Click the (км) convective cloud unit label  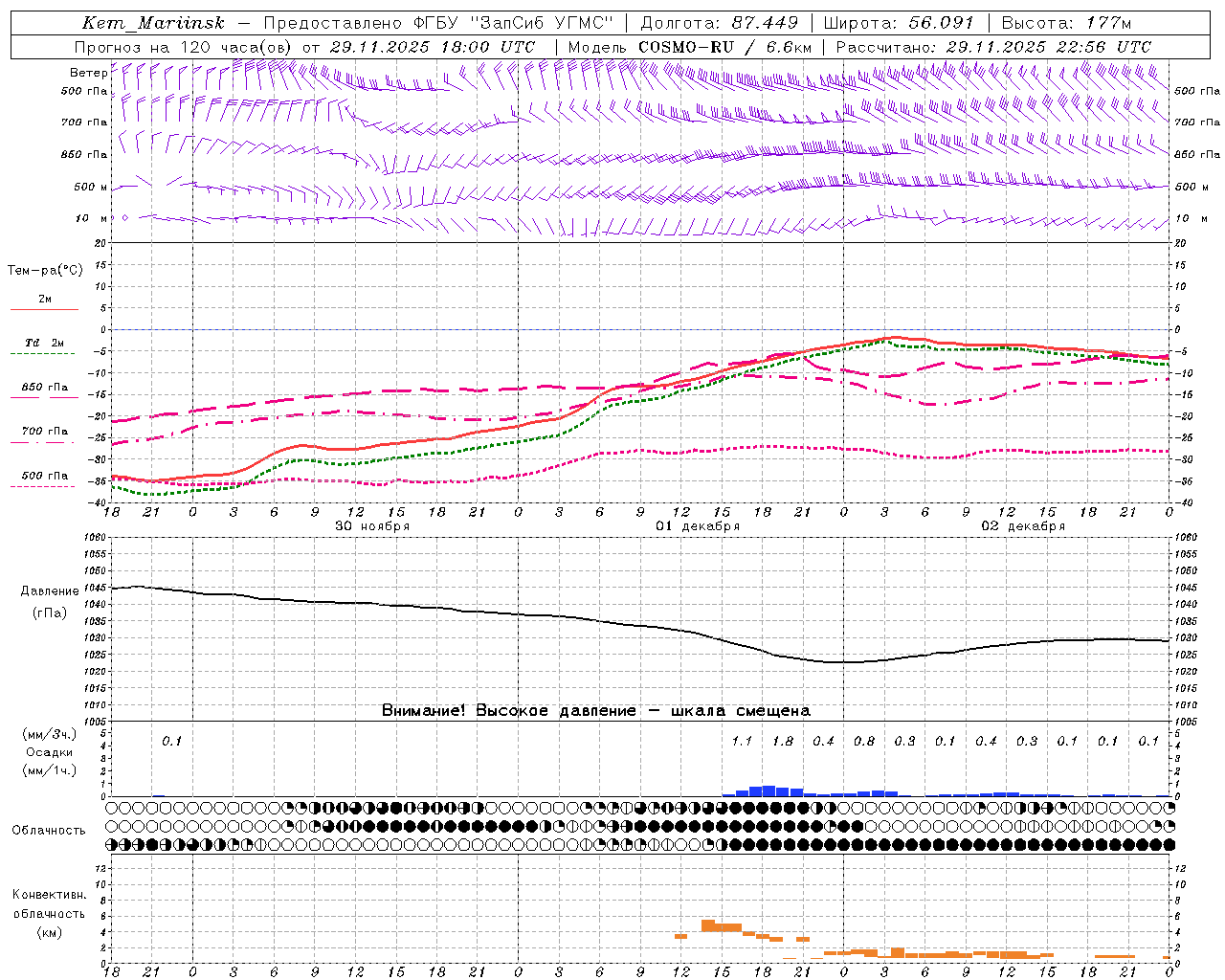pyautogui.click(x=49, y=932)
